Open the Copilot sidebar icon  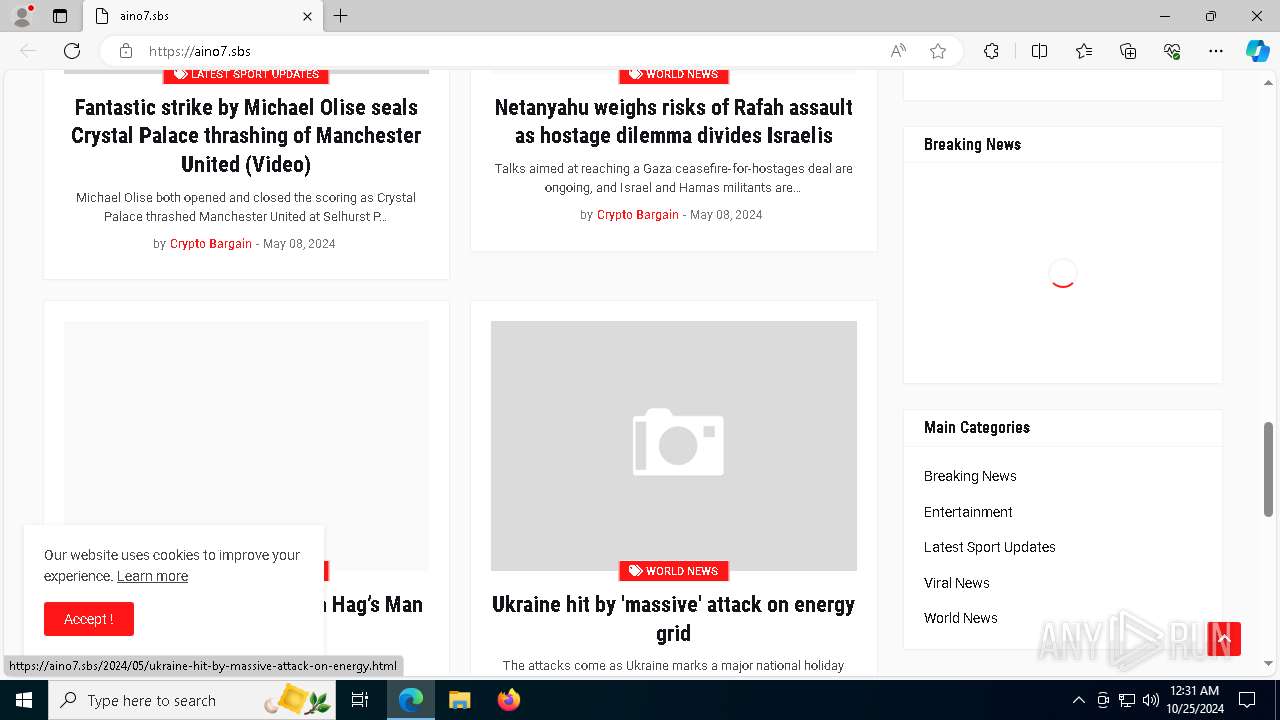(x=1257, y=51)
